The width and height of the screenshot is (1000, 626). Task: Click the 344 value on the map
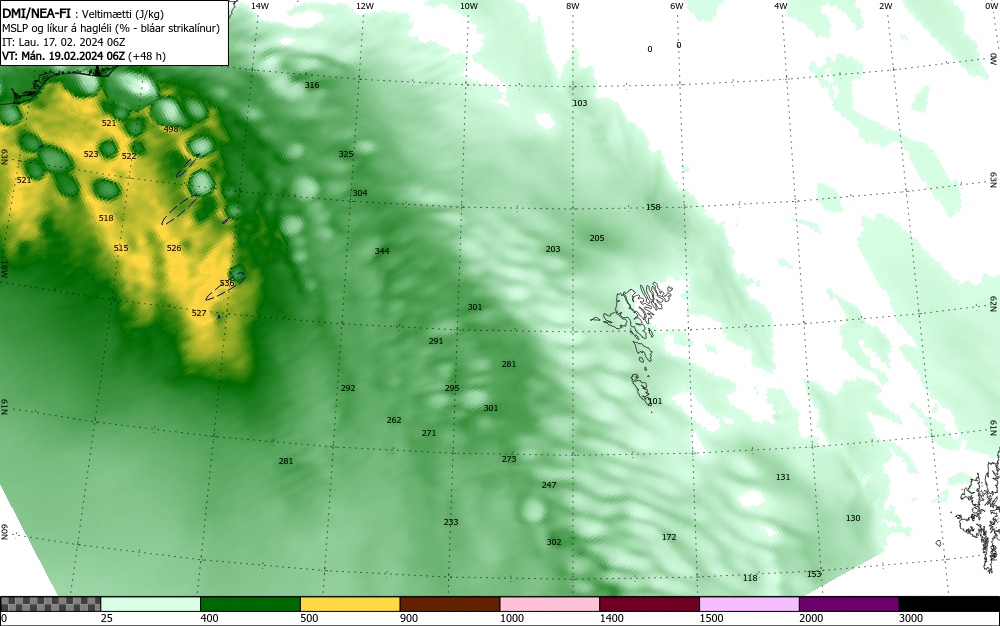382,251
